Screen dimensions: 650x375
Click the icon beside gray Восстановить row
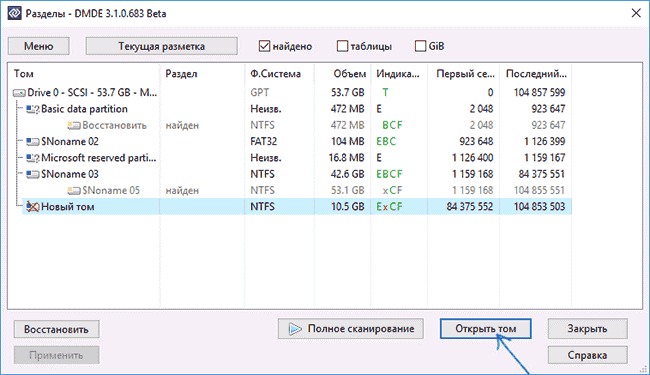coord(74,126)
